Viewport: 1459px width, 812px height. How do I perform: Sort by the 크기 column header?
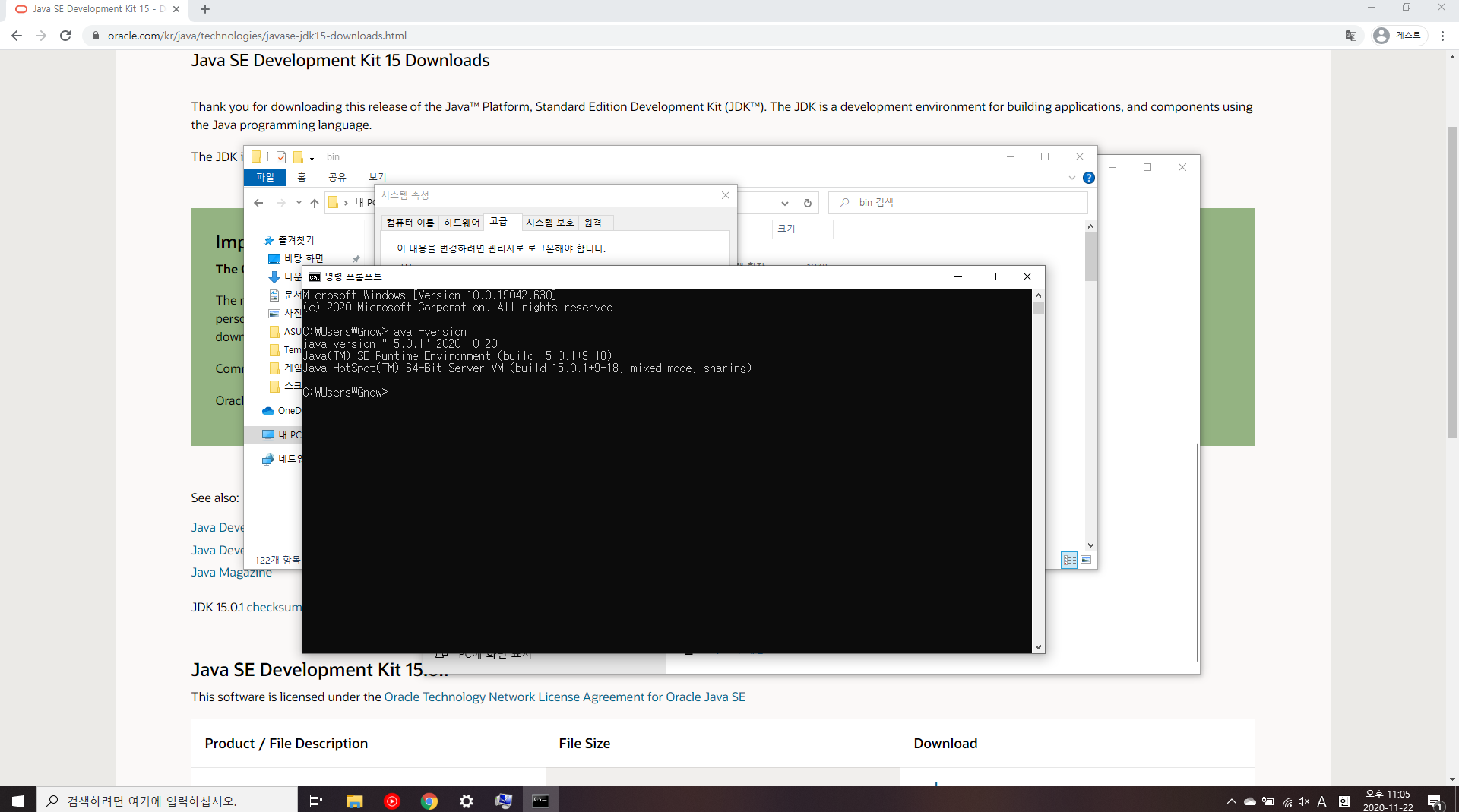click(786, 229)
